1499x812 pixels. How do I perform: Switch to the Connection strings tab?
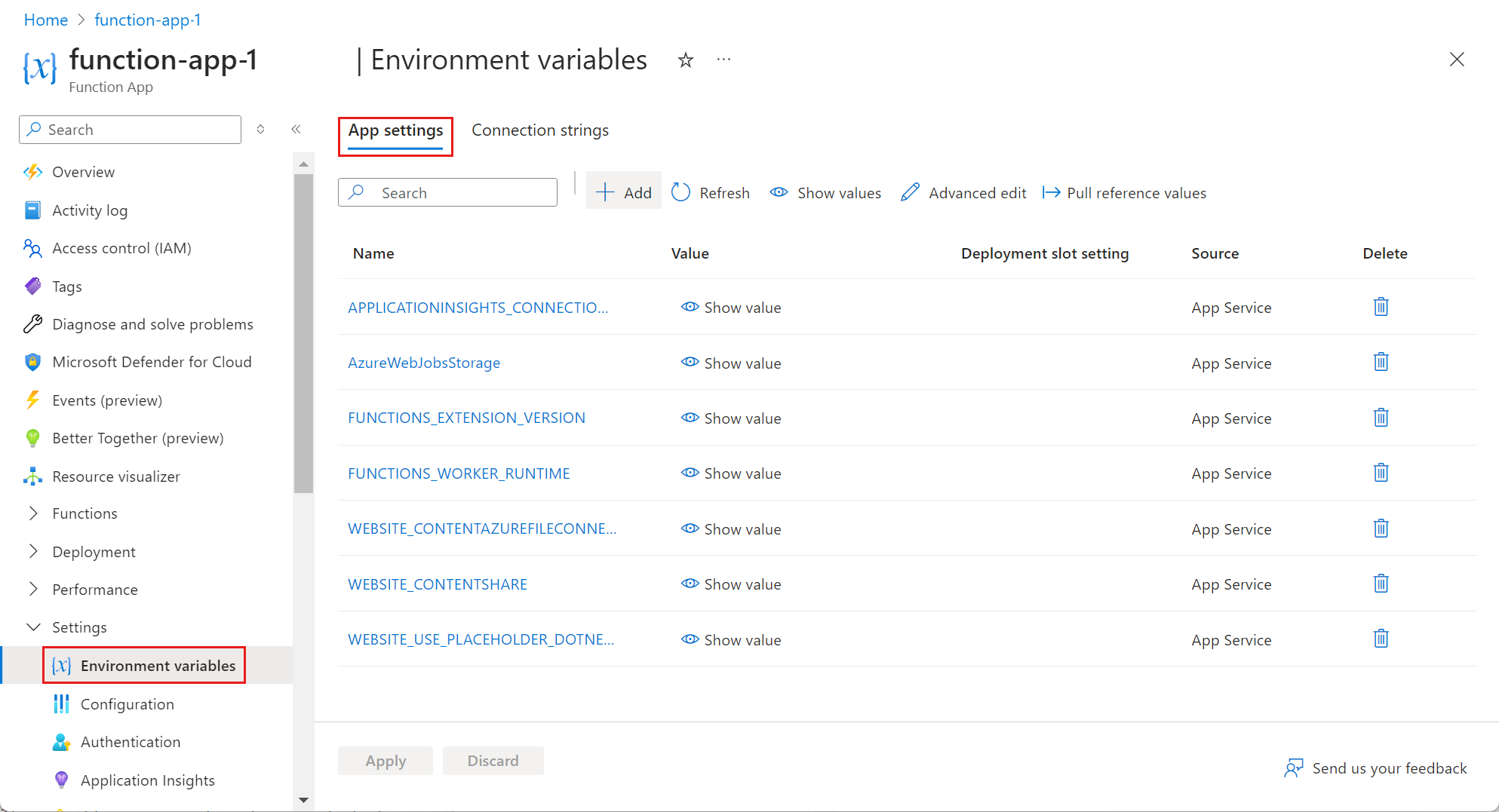540,130
